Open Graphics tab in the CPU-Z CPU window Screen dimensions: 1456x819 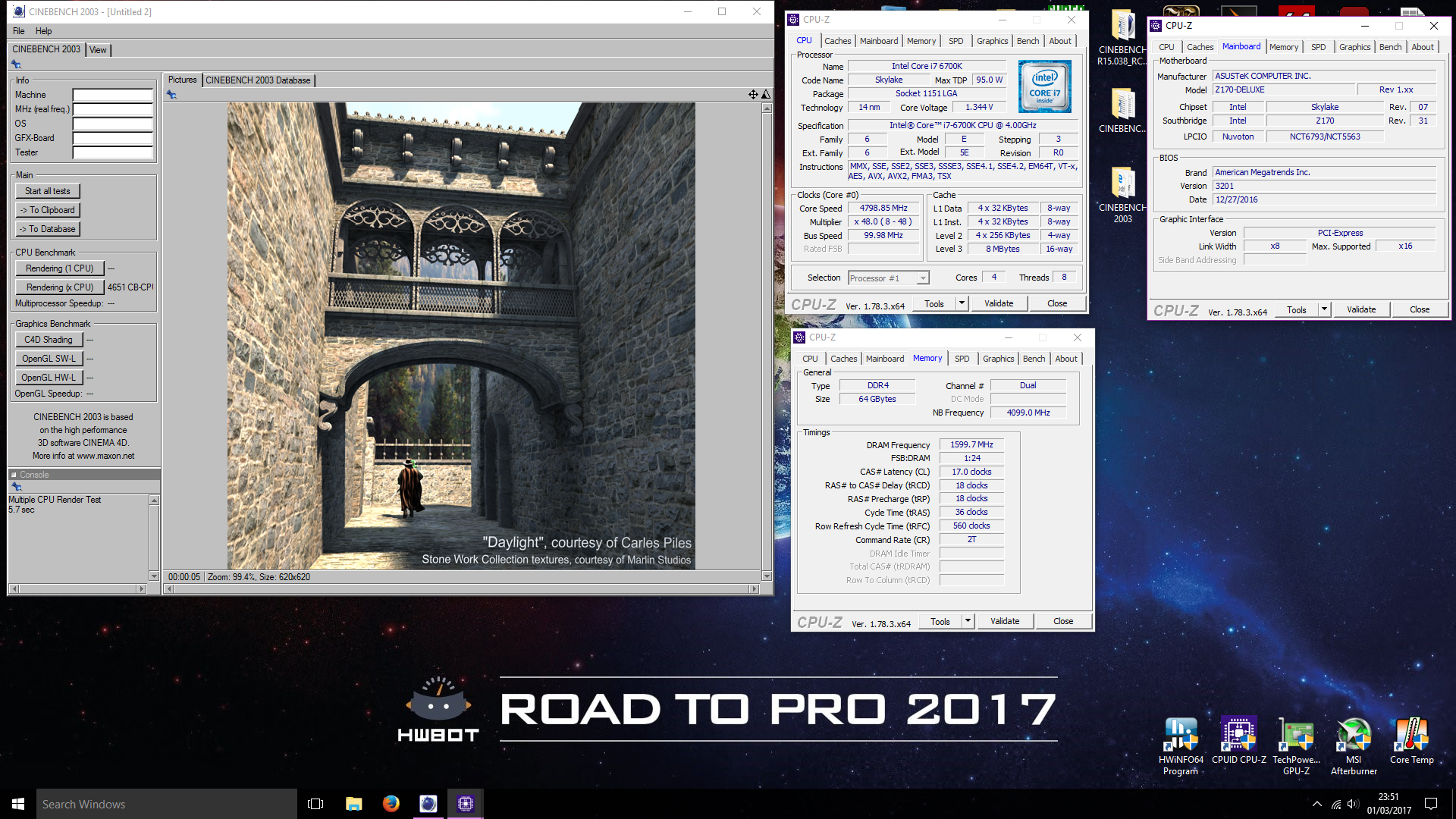[992, 41]
